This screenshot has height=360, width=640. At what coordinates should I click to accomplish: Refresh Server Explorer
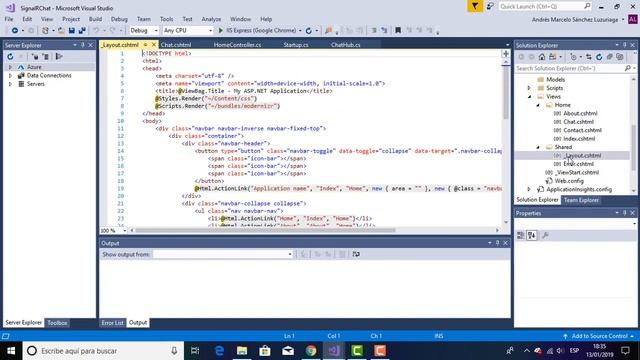point(10,57)
